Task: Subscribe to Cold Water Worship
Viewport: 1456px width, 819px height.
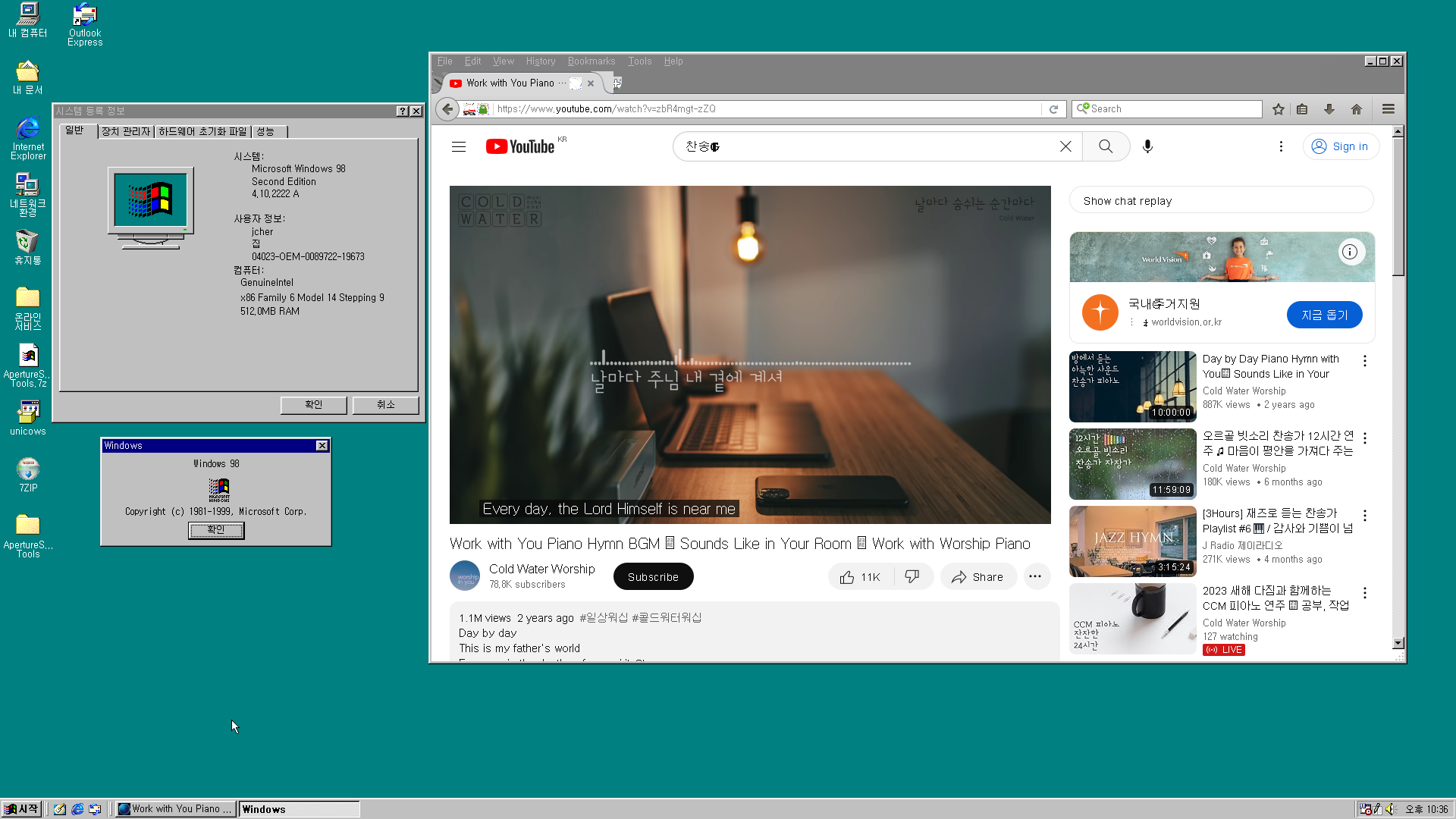Action: (653, 577)
